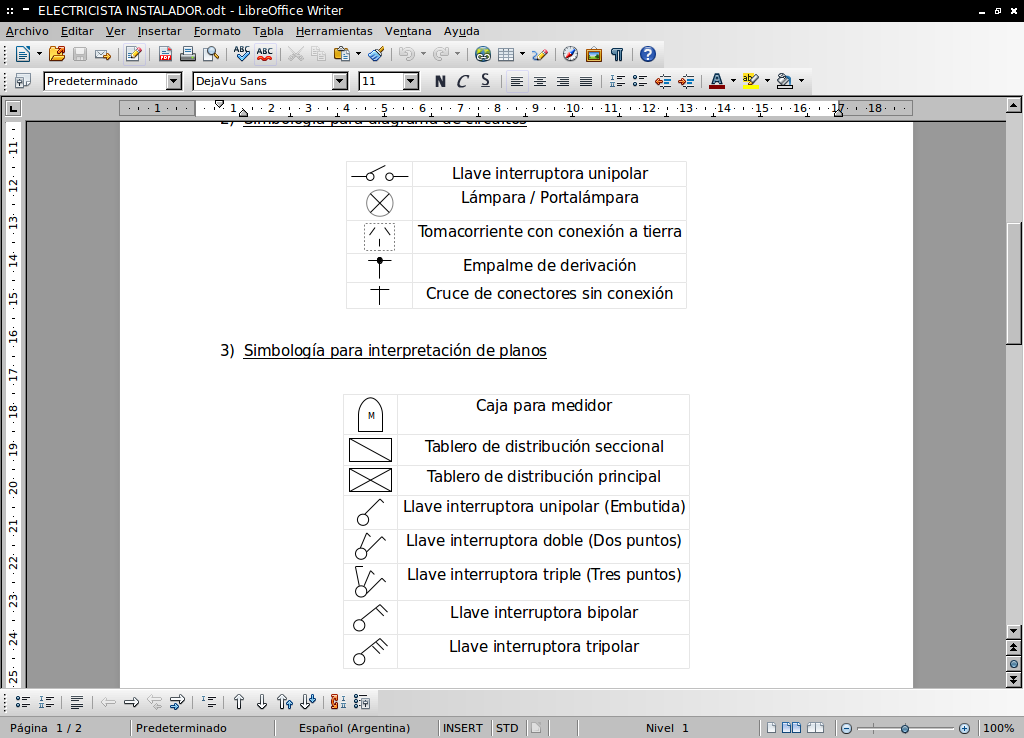1024x738 pixels.
Task: Open the Navigator compass icon
Action: click(570, 54)
